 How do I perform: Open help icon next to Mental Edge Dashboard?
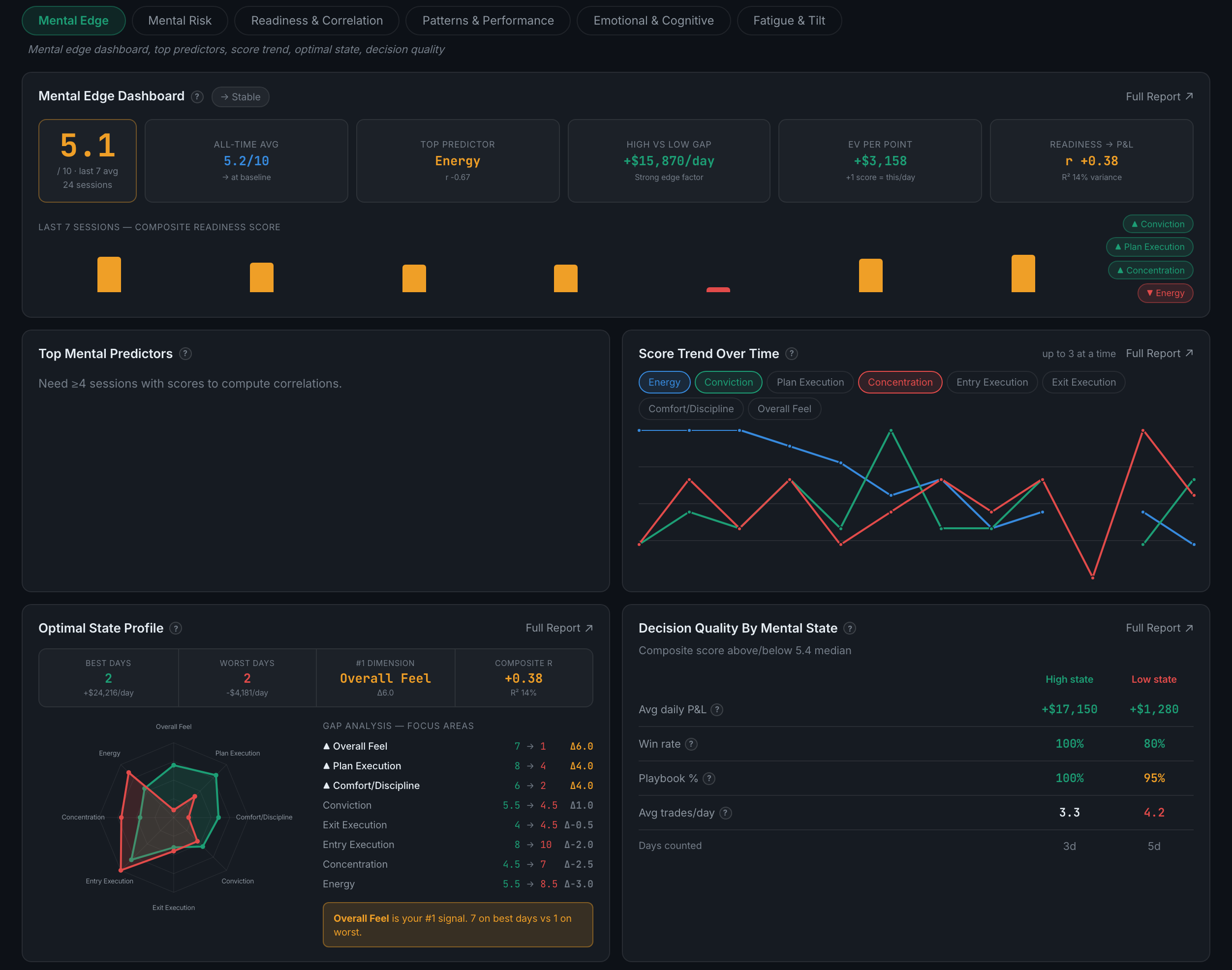coord(197,96)
